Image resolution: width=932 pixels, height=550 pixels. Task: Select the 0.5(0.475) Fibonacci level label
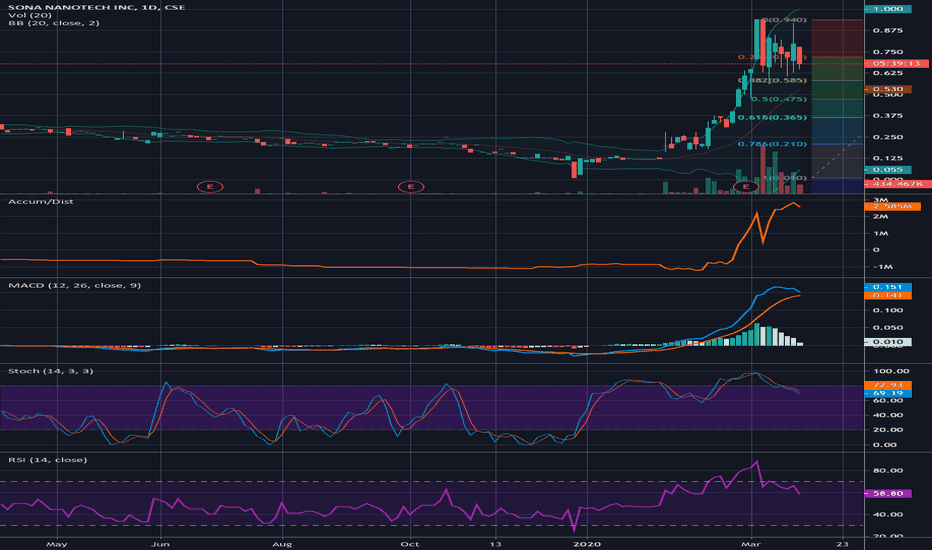click(x=779, y=99)
